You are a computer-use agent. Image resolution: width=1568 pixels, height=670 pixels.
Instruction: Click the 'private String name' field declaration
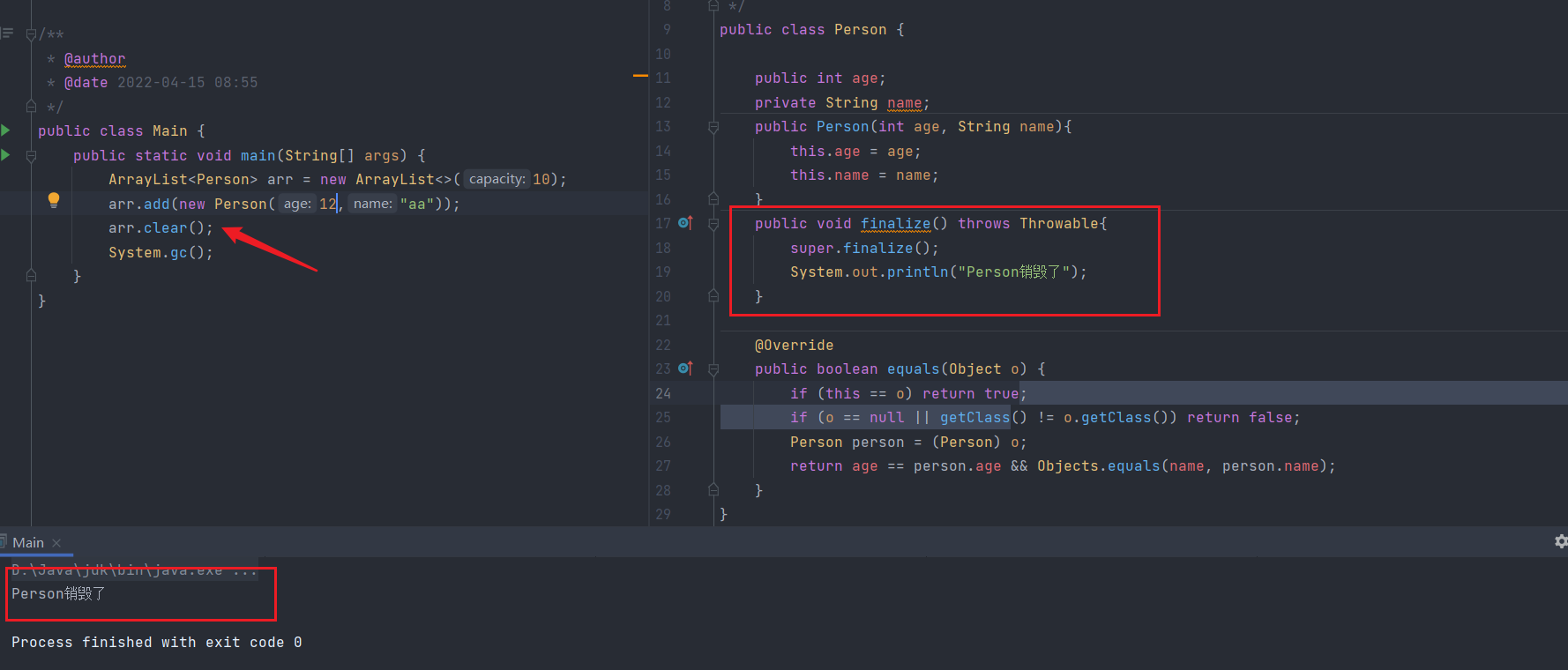pyautogui.click(x=842, y=103)
